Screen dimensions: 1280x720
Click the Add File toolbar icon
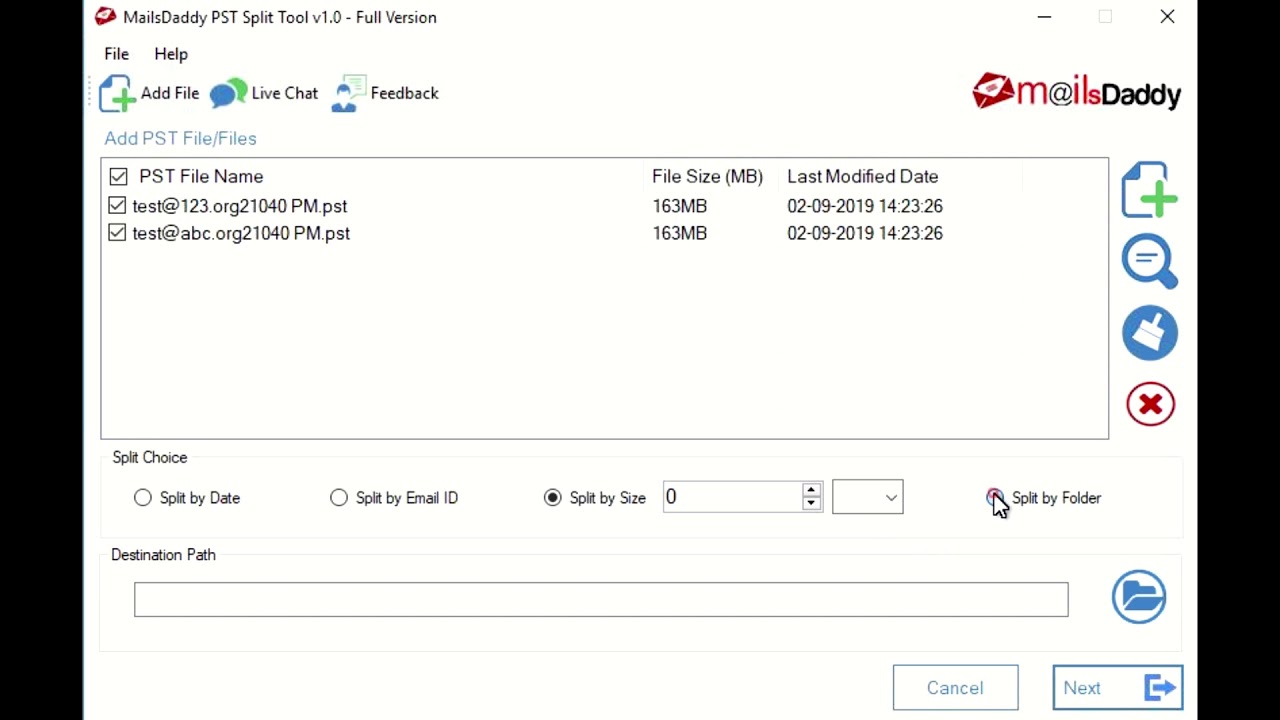(117, 94)
